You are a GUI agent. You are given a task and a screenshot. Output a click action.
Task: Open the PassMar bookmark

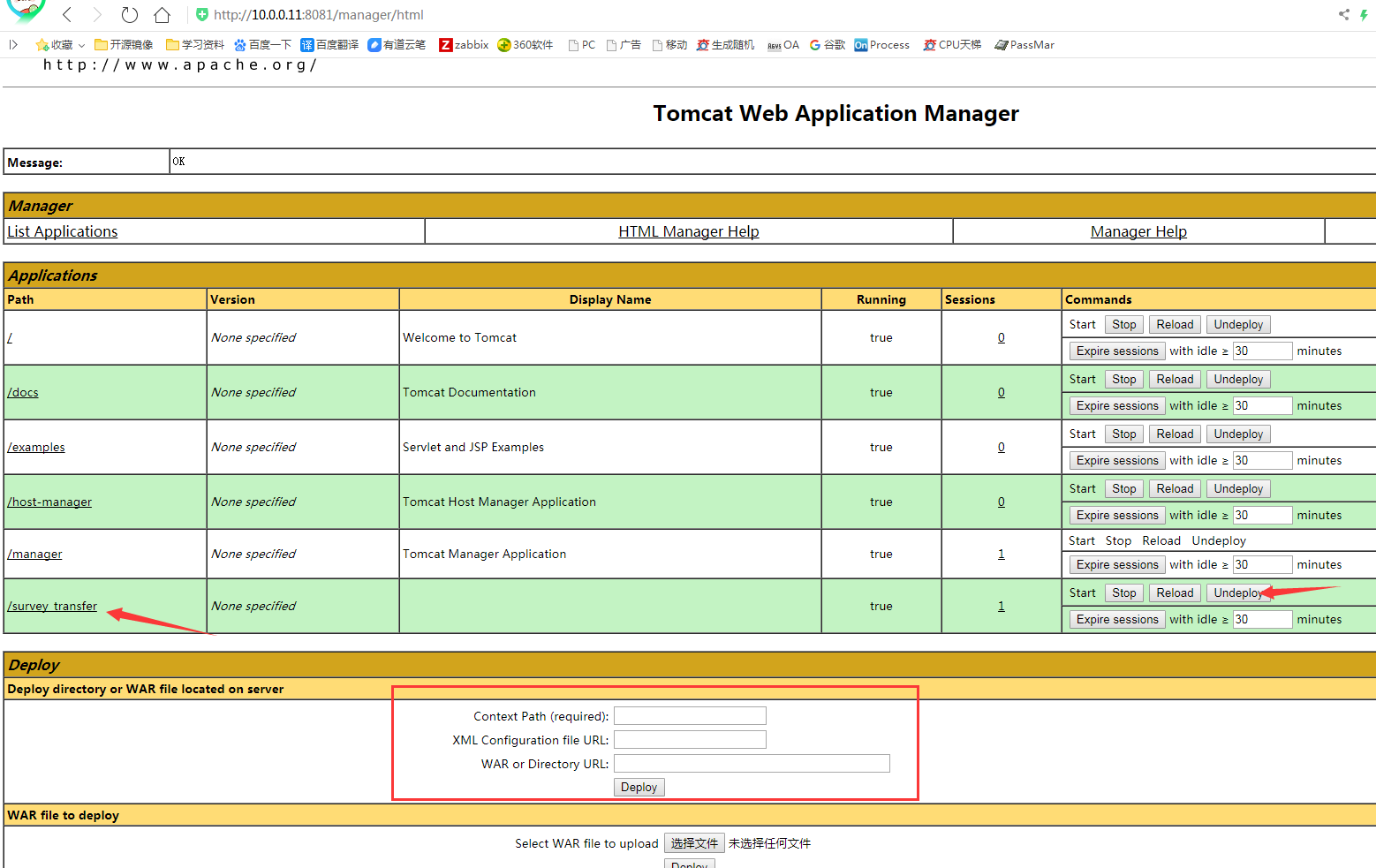(1024, 44)
